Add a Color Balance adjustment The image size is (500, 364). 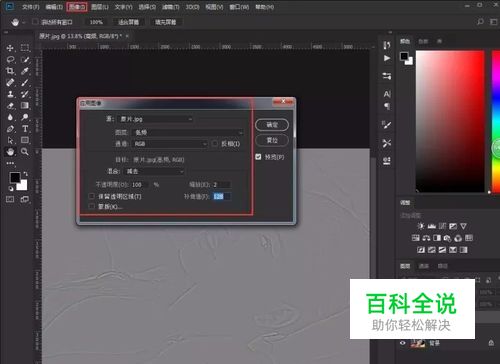click(x=426, y=238)
